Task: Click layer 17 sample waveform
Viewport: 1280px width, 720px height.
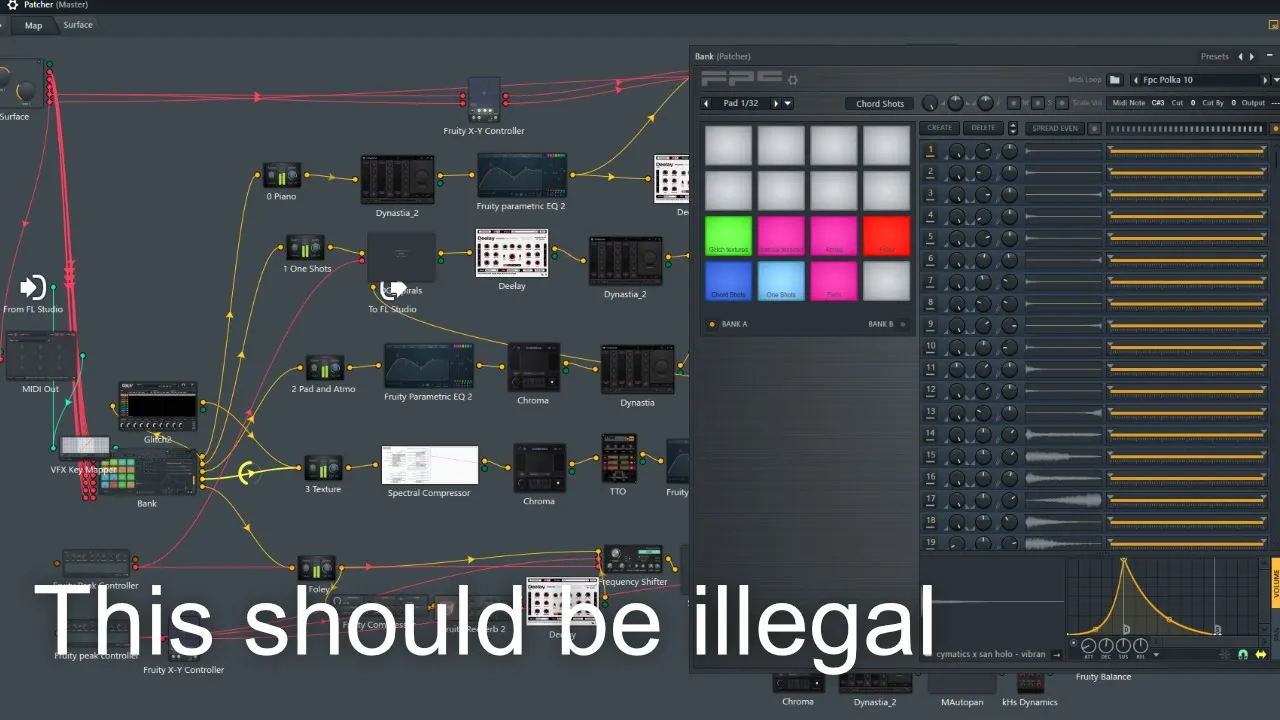Action: 1063,499
